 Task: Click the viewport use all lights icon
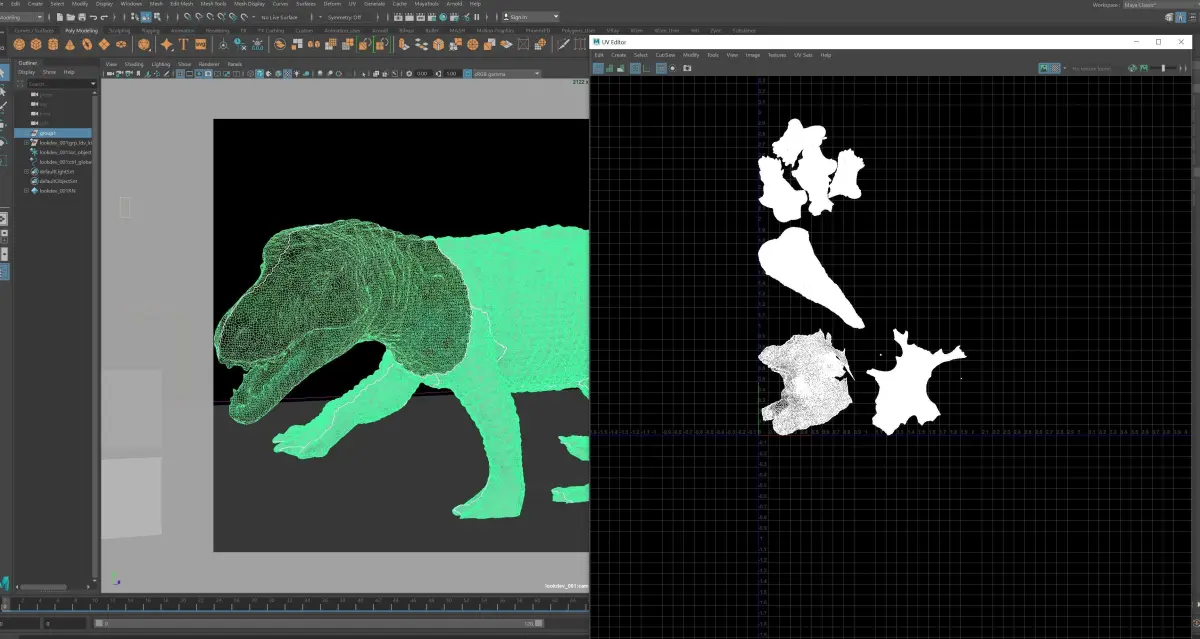click(x=296, y=74)
